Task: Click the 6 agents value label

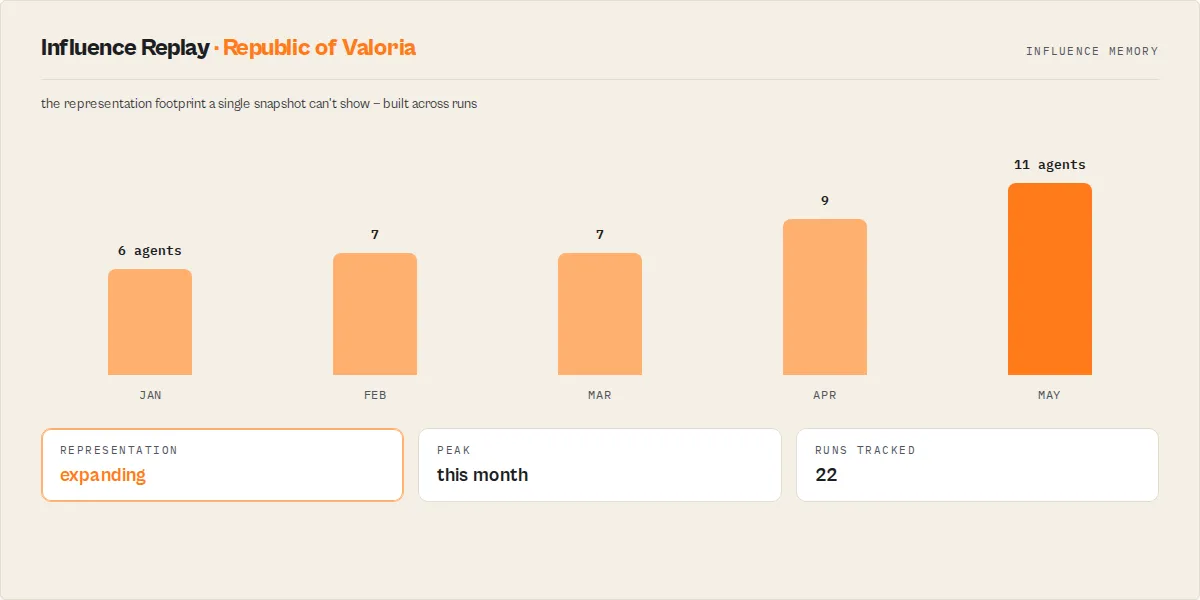Action: [150, 251]
